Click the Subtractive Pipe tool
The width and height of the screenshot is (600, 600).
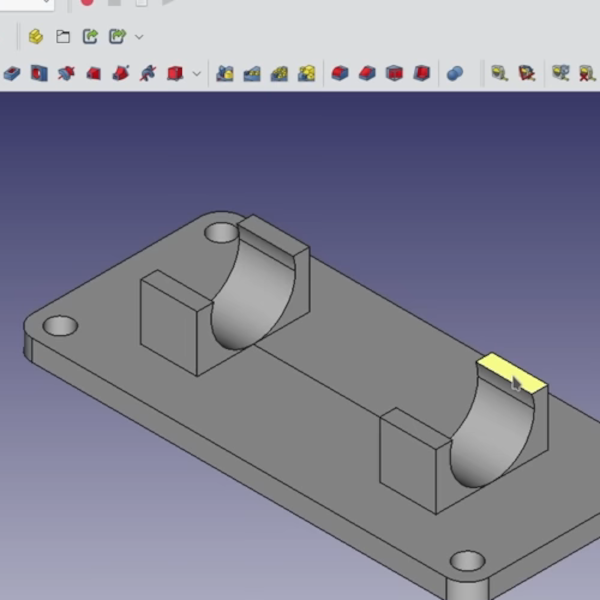coord(120,73)
